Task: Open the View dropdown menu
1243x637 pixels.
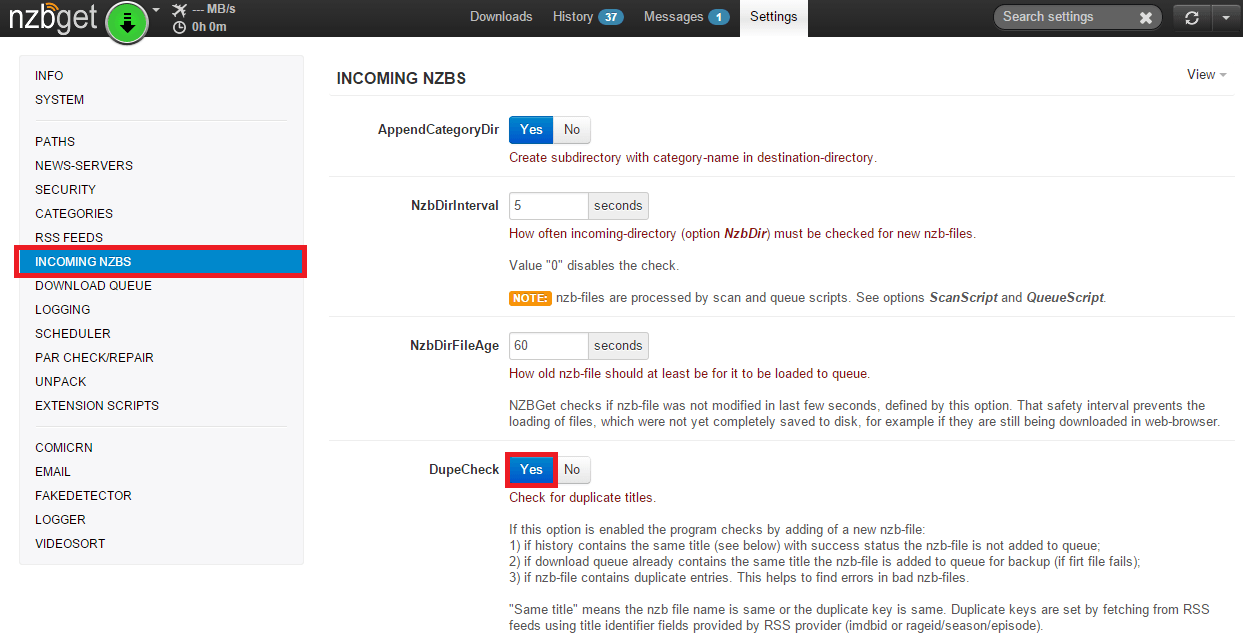Action: click(x=1205, y=75)
